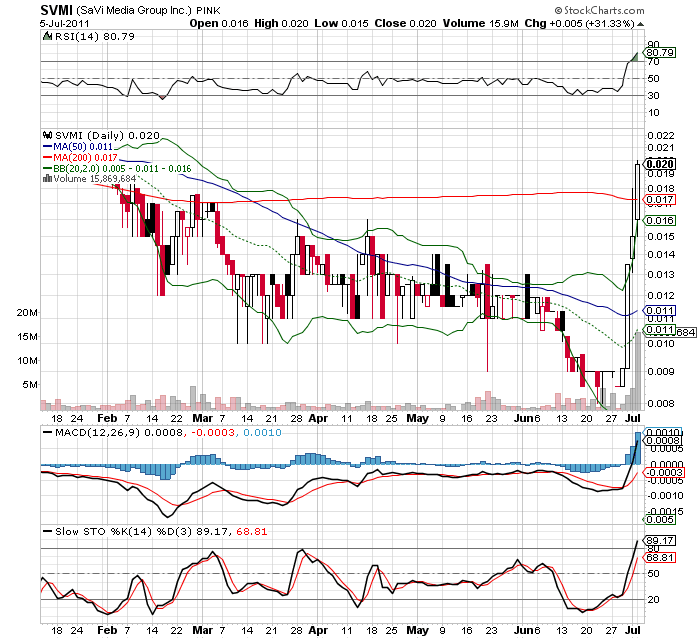This screenshot has width=700, height=639.
Task: Click the blue 0.011 MA(50) tag
Action: 660,310
